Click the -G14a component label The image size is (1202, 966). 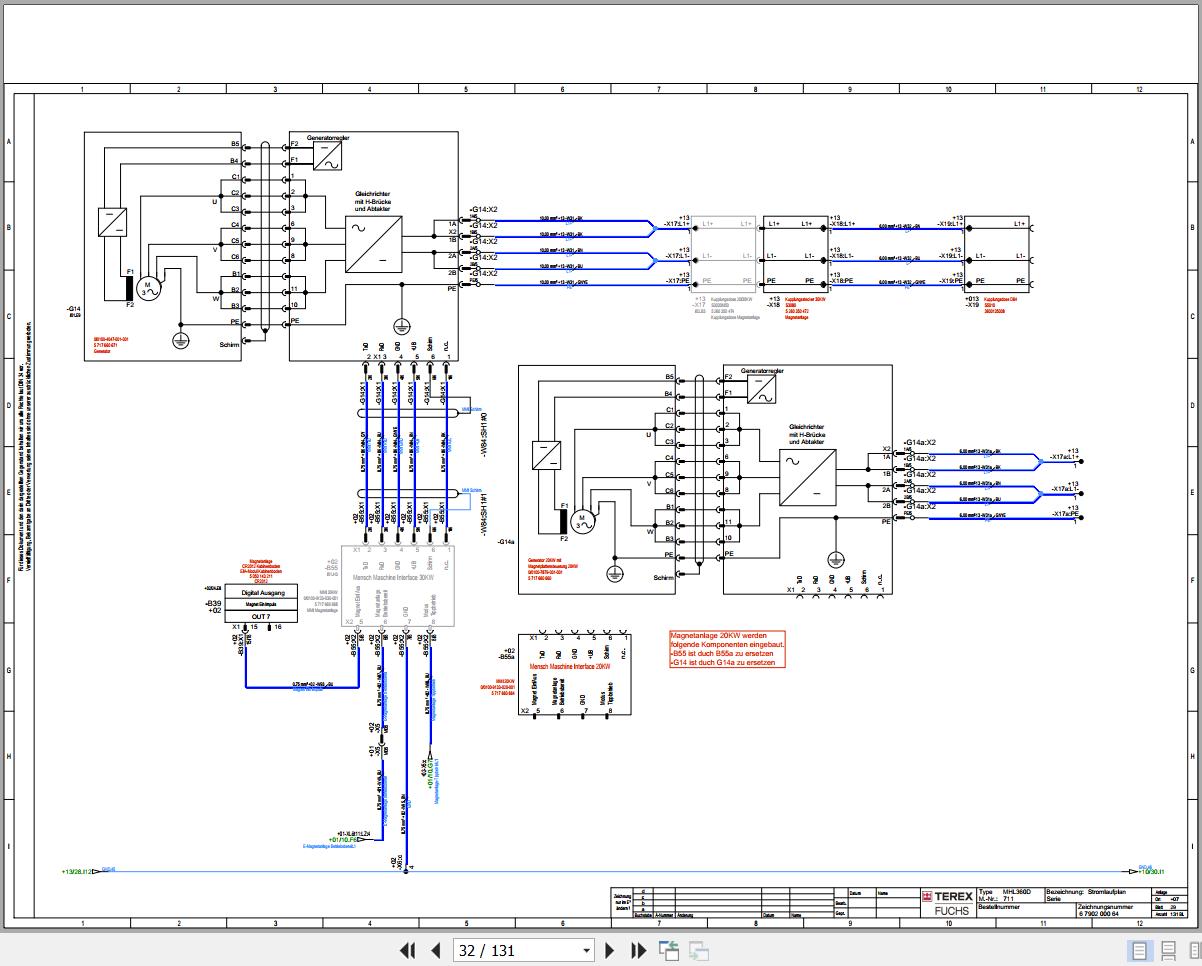pyautogui.click(x=505, y=542)
